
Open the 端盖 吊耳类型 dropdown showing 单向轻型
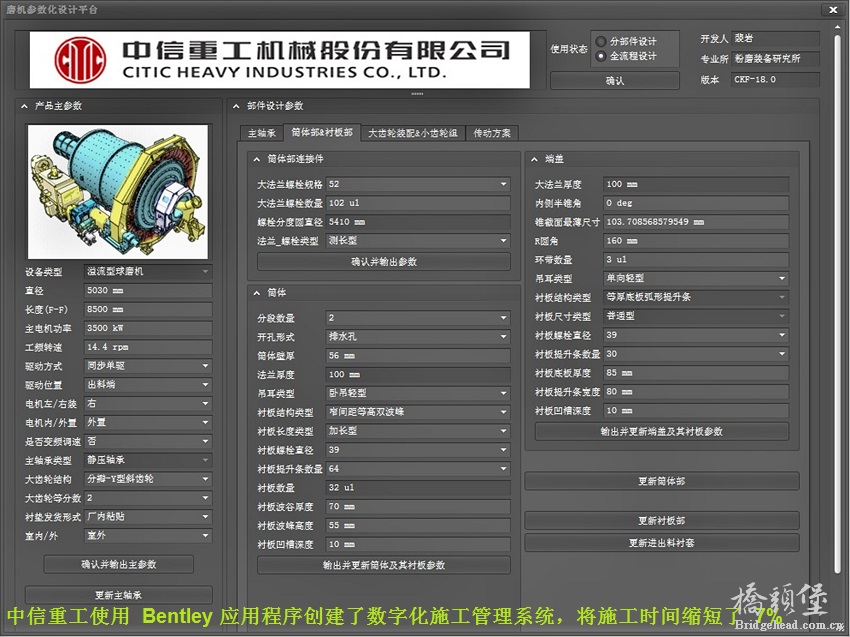point(696,278)
